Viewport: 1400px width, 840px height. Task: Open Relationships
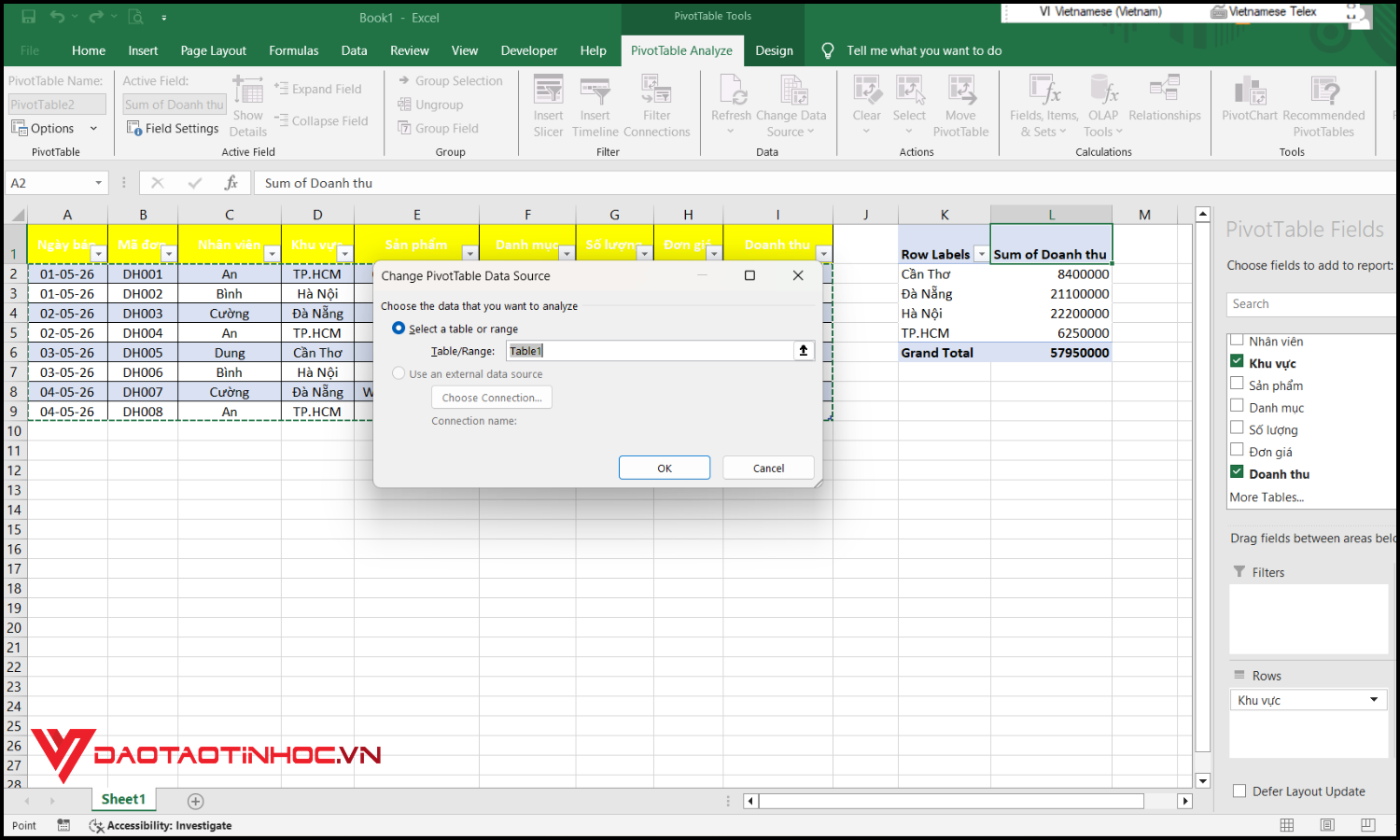1165,99
